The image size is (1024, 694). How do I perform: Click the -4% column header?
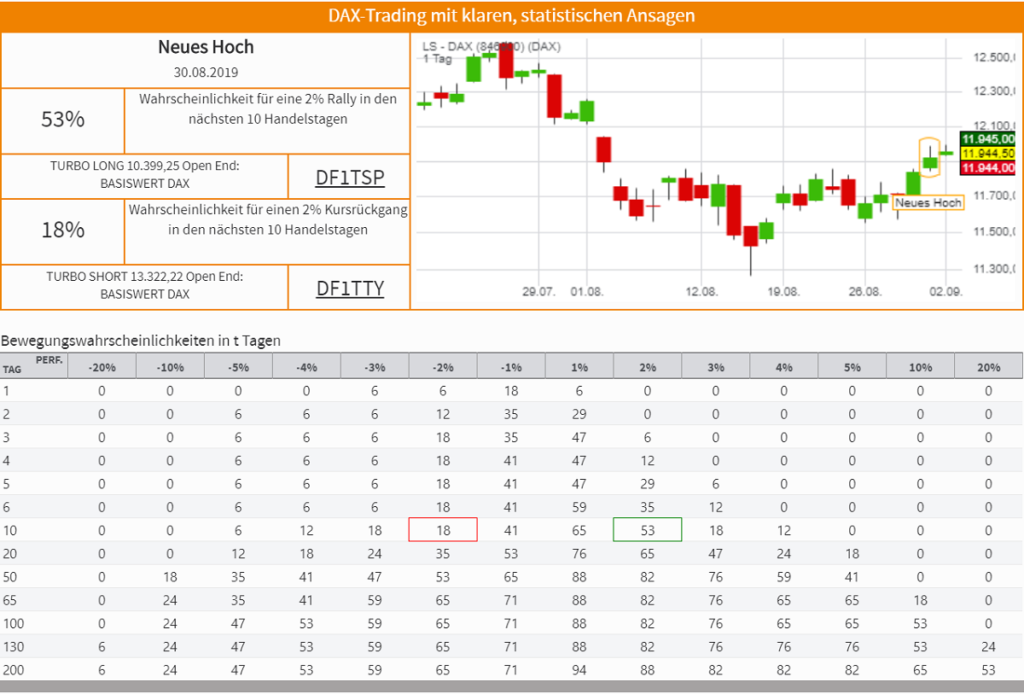(x=306, y=367)
